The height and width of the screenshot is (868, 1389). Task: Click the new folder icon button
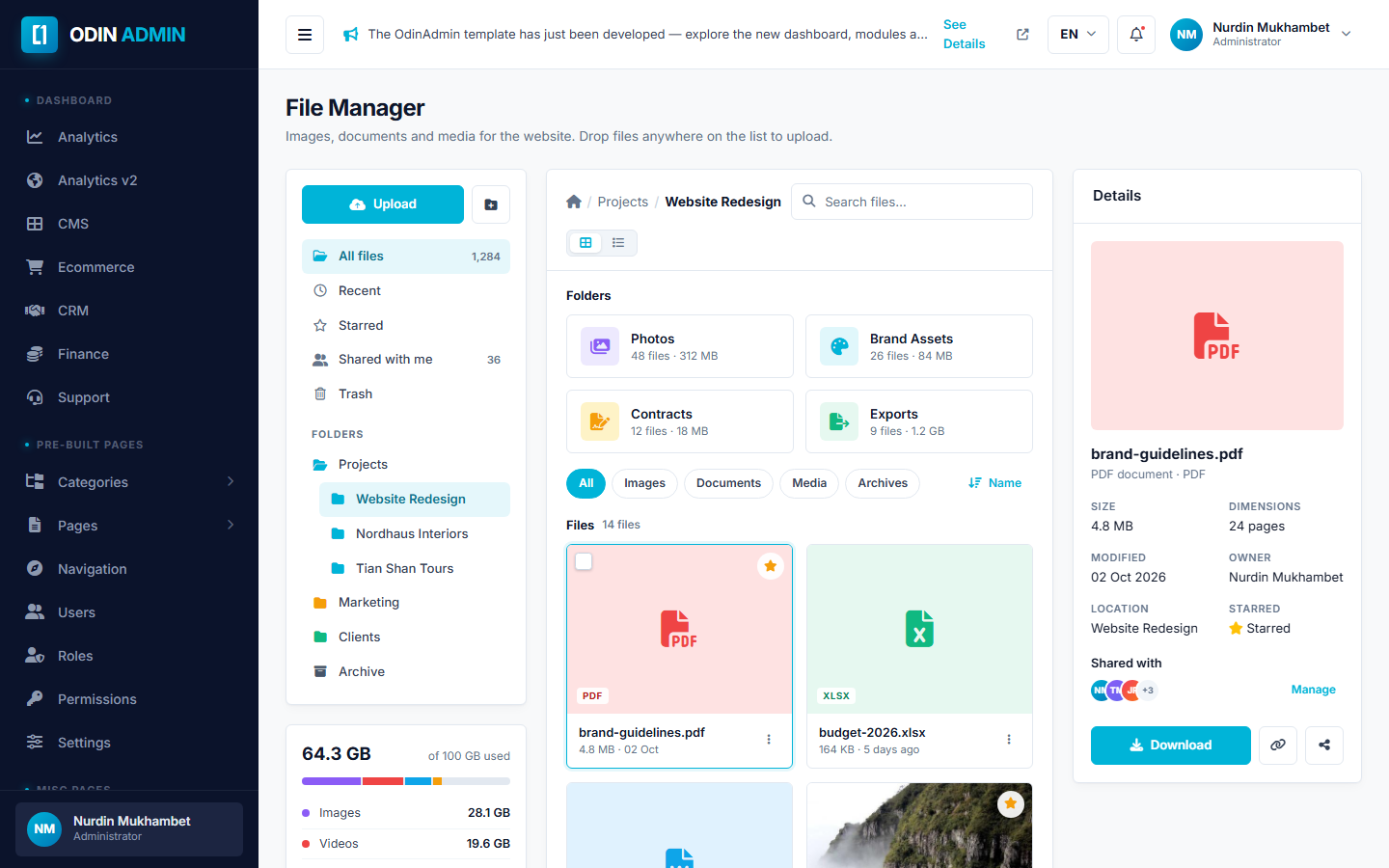tap(491, 204)
